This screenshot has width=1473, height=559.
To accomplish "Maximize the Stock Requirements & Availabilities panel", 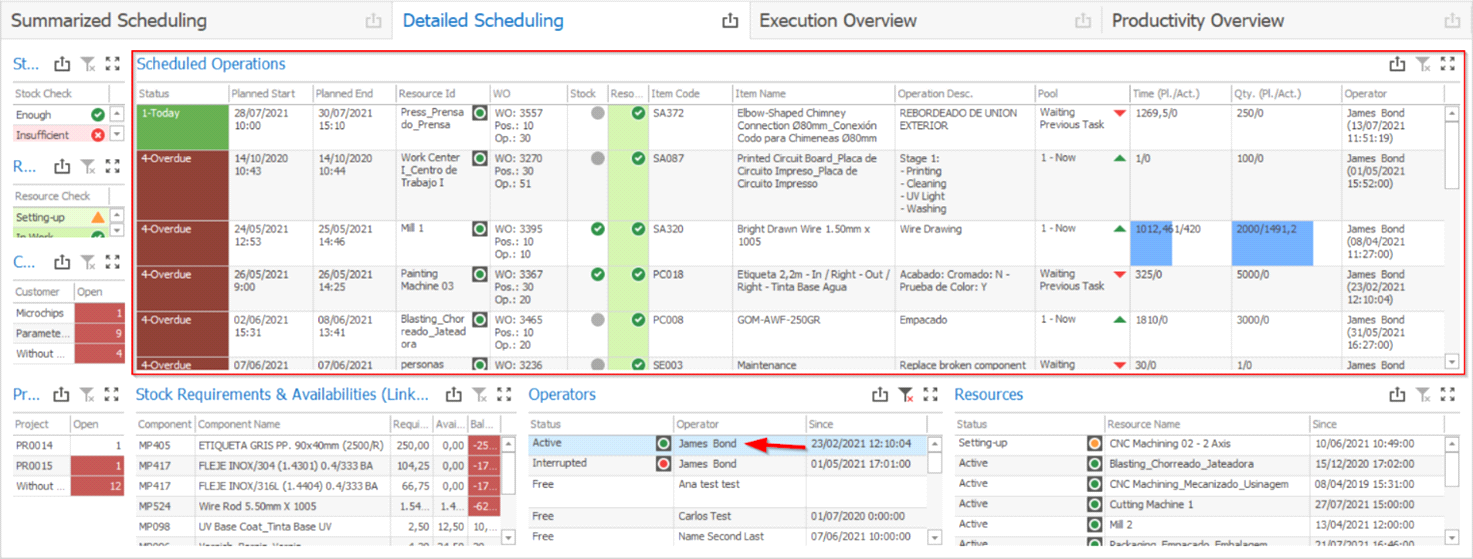I will pos(504,395).
